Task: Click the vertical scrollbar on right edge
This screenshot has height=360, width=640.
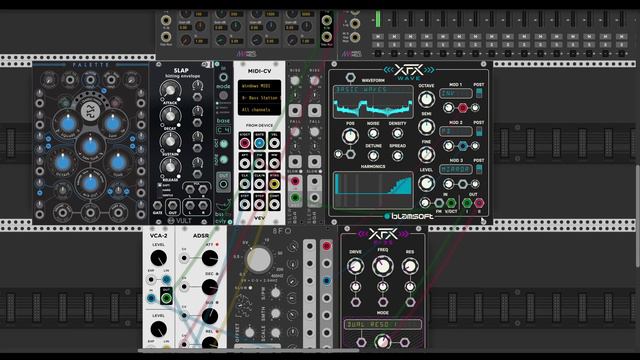Action: click(637, 216)
